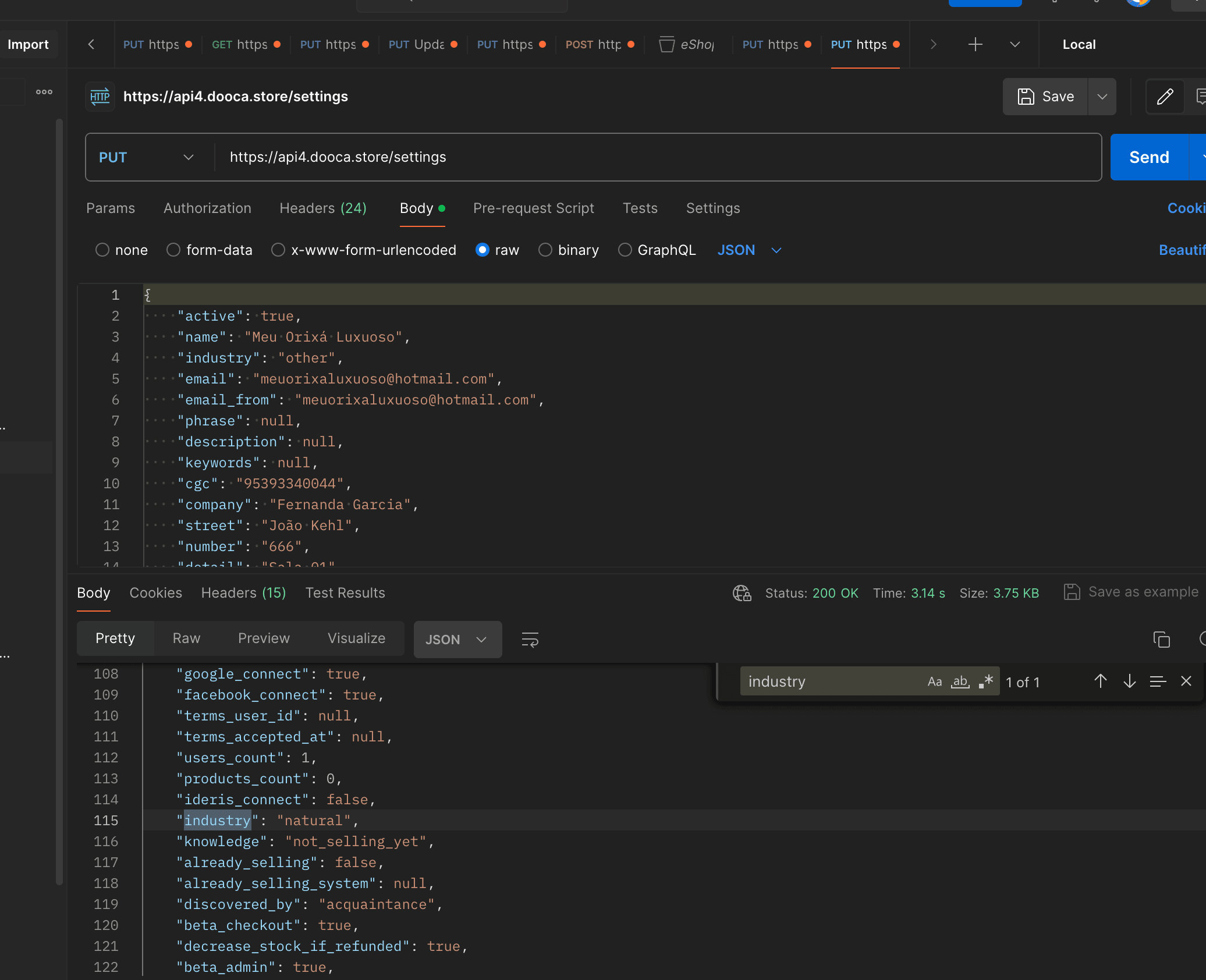Click Save as example icon
Image resolution: width=1206 pixels, height=980 pixels.
coord(1072,592)
